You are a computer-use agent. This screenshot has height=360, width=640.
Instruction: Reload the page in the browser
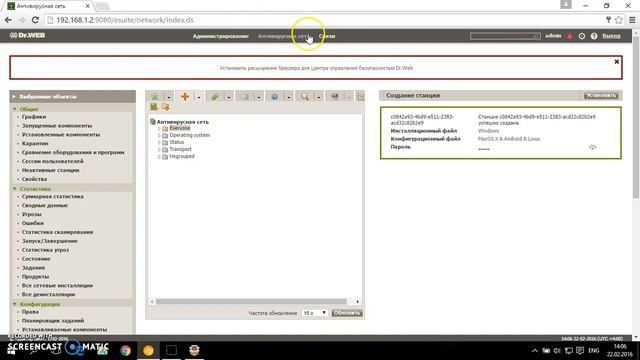[x=35, y=20]
